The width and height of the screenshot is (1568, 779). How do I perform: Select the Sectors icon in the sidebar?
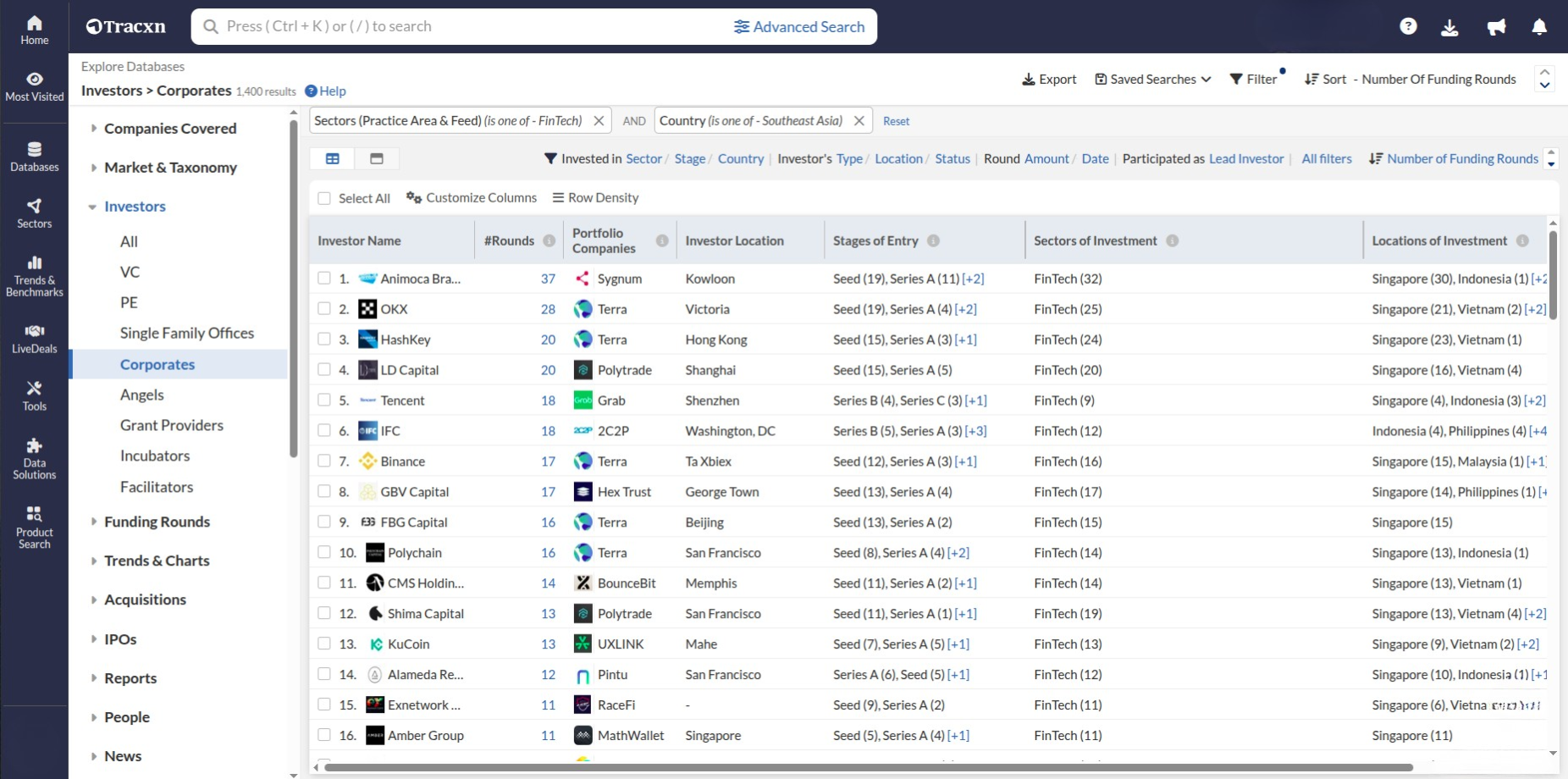click(34, 212)
